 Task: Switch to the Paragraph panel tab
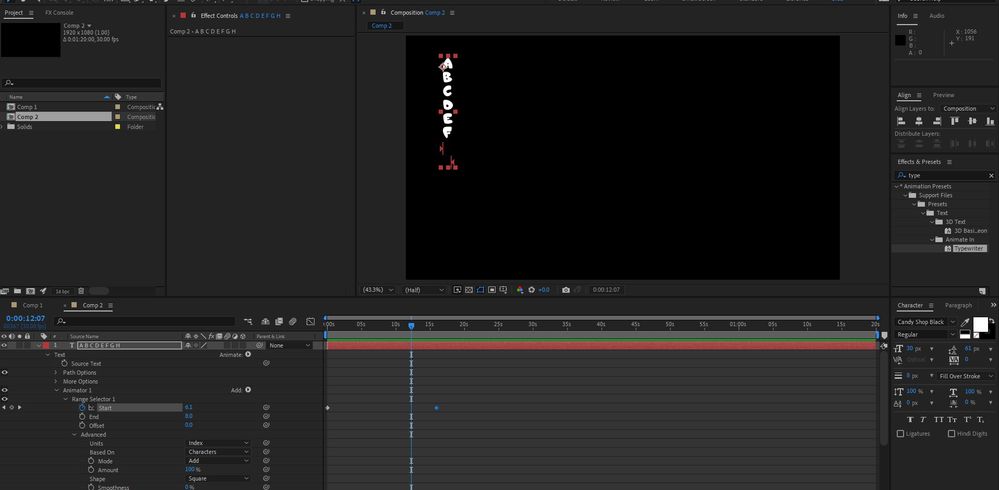coord(958,306)
